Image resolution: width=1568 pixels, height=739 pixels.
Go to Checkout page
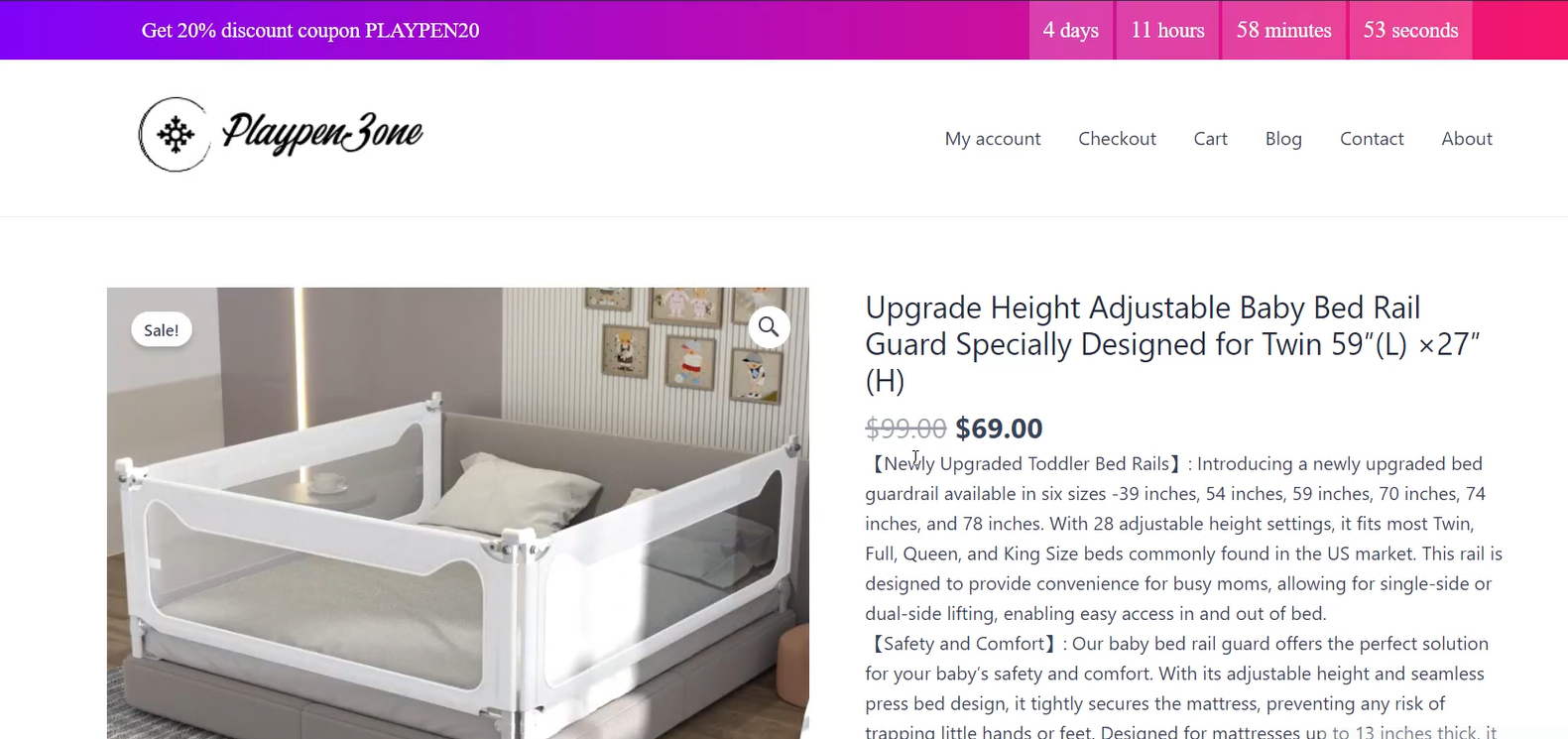pyautogui.click(x=1117, y=139)
